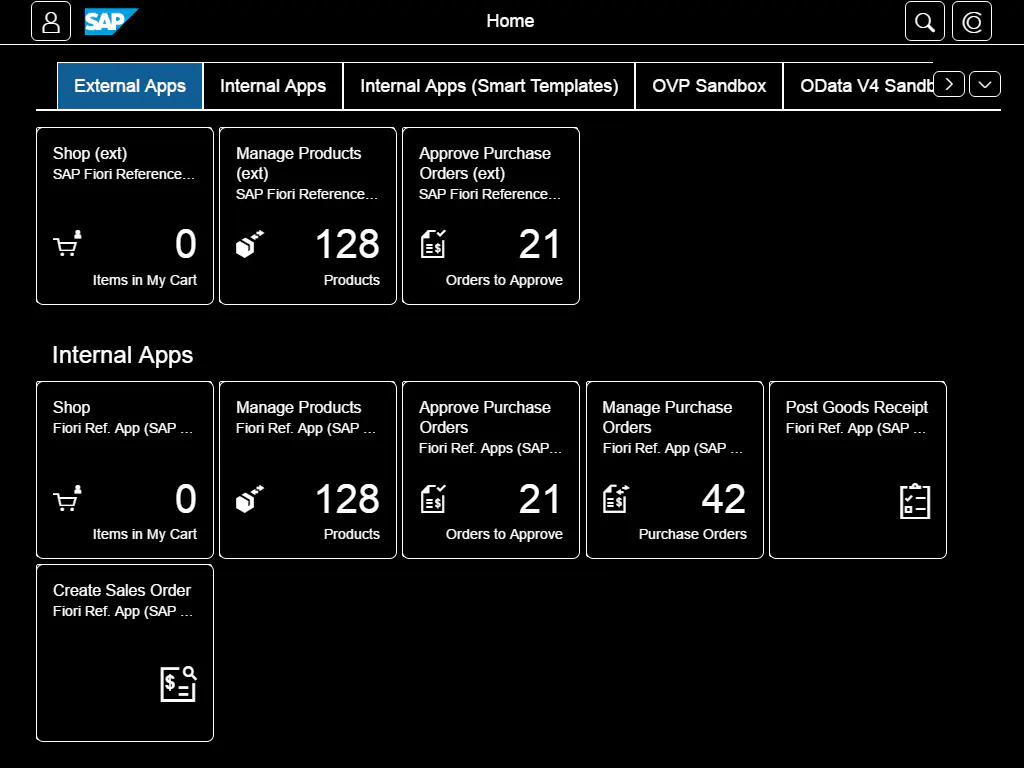Open the Internal Apps Shop tile title
The image size is (1024, 768).
[x=71, y=408]
